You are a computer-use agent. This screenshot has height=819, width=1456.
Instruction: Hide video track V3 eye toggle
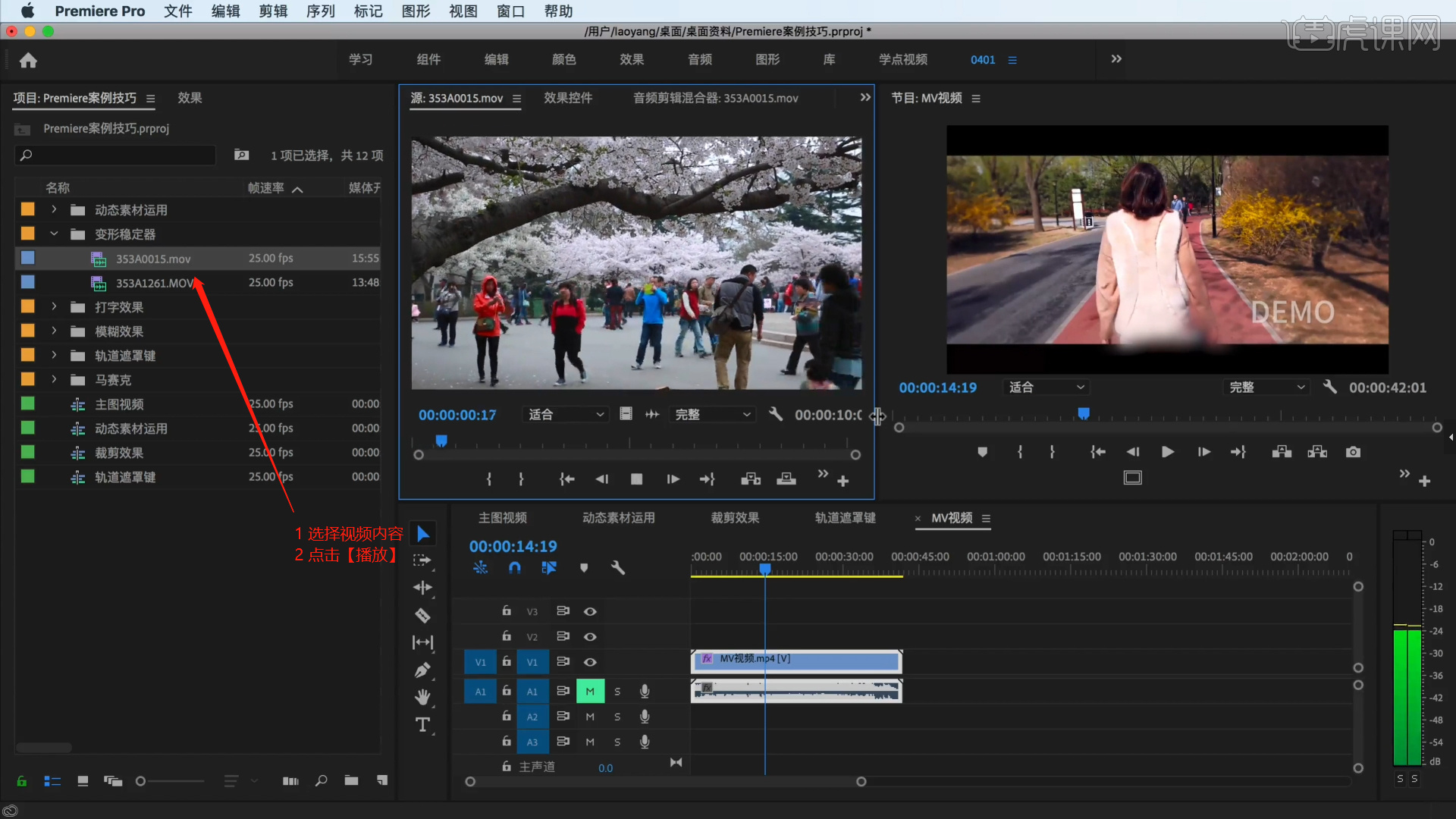(x=590, y=611)
